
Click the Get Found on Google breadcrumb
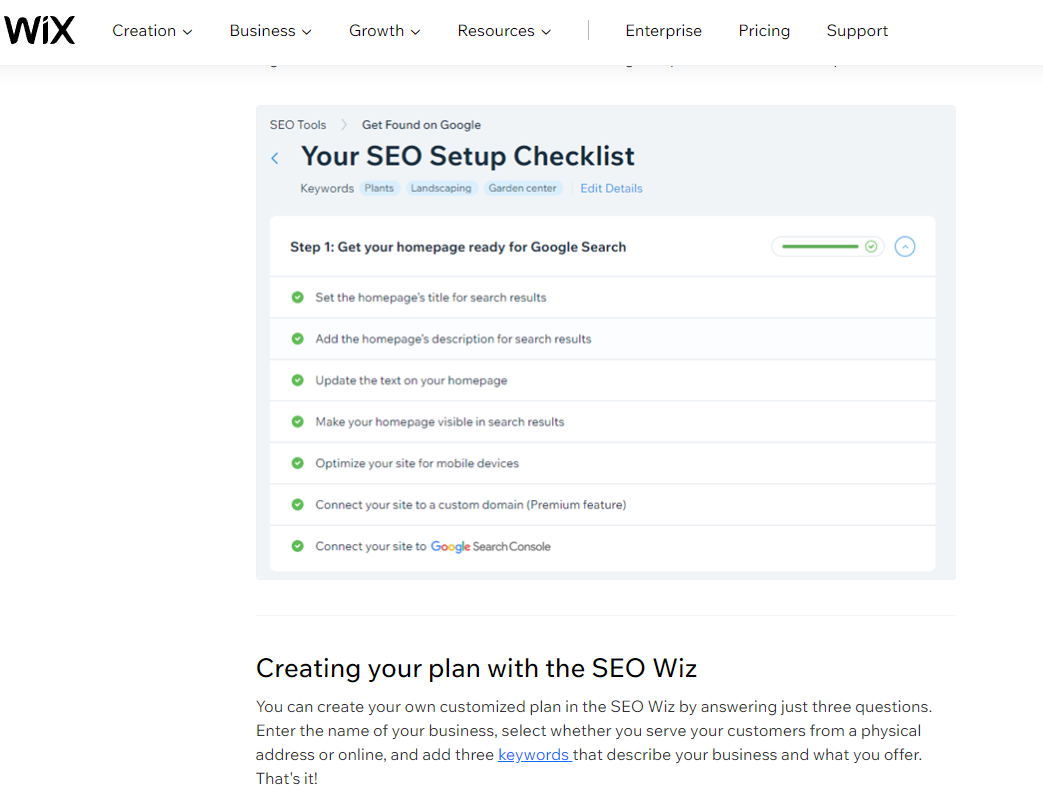tap(421, 125)
